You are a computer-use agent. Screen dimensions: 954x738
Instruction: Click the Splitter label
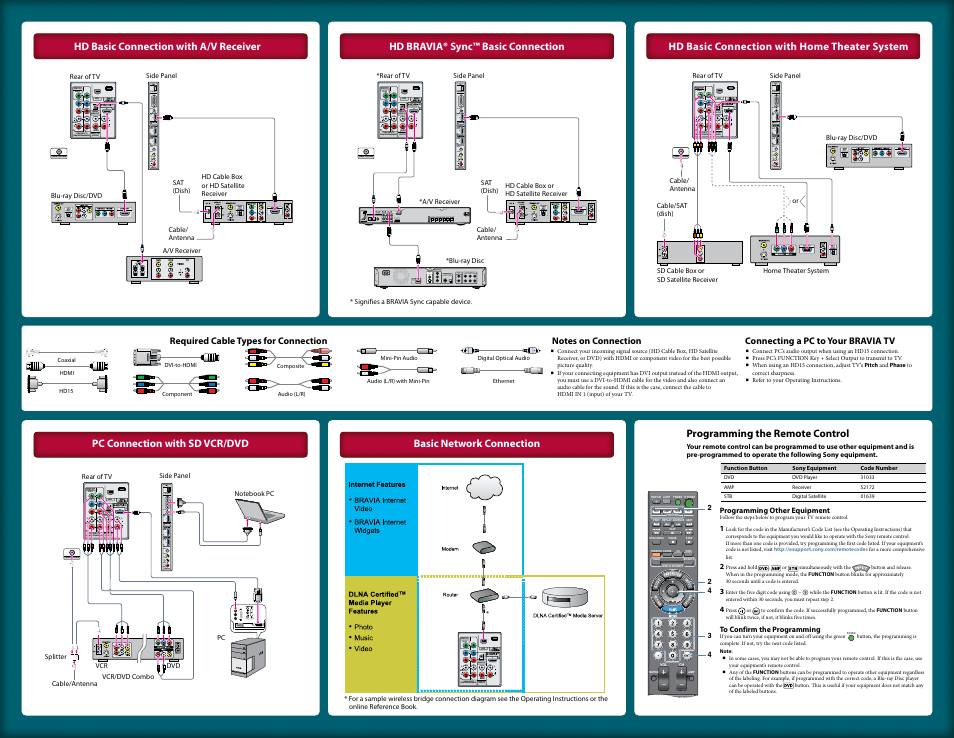click(55, 656)
